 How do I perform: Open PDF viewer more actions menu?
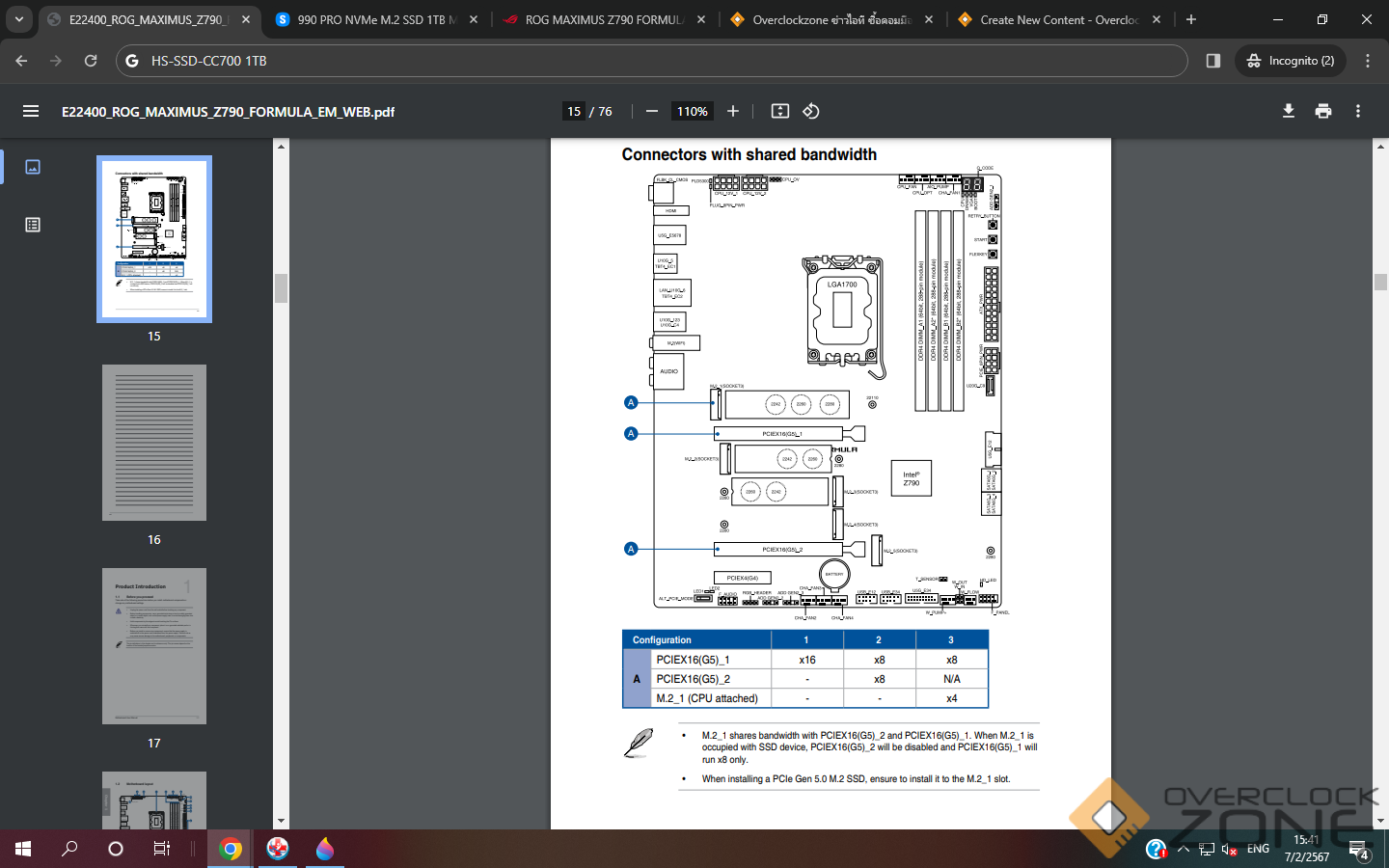1358,112
